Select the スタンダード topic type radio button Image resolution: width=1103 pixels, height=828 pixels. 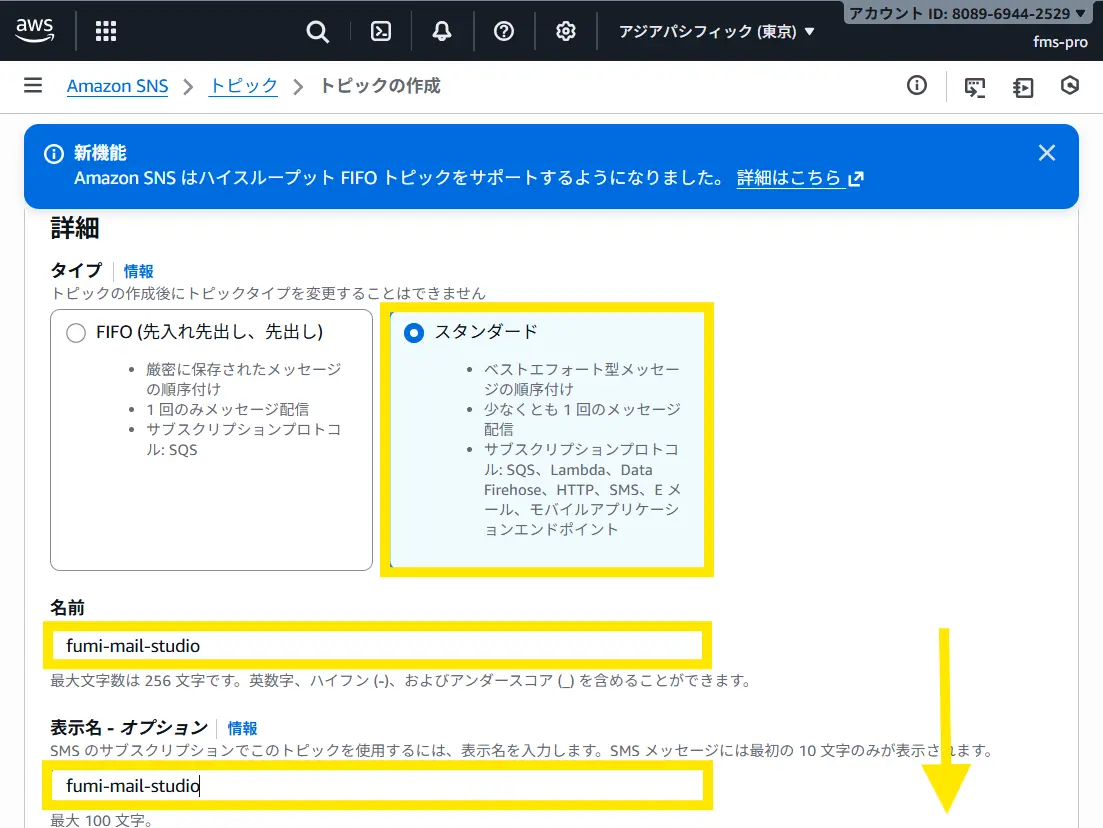pyautogui.click(x=414, y=333)
